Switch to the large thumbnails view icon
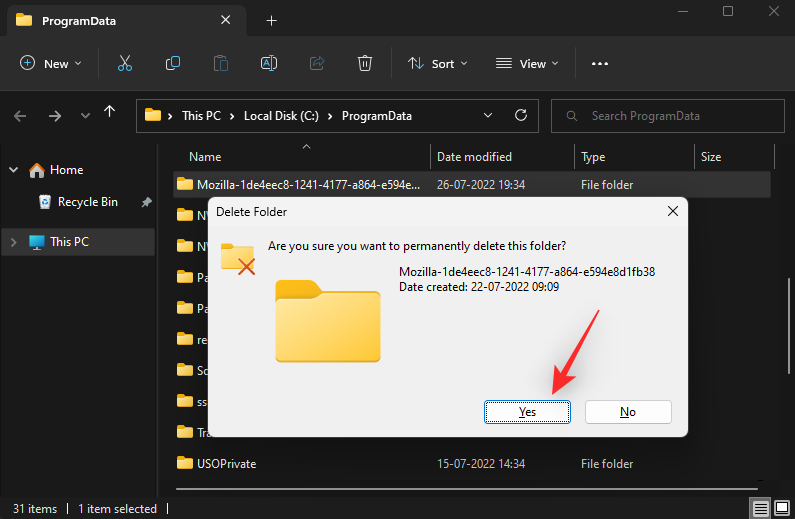Screen dimensions: 795x519 (782, 508)
